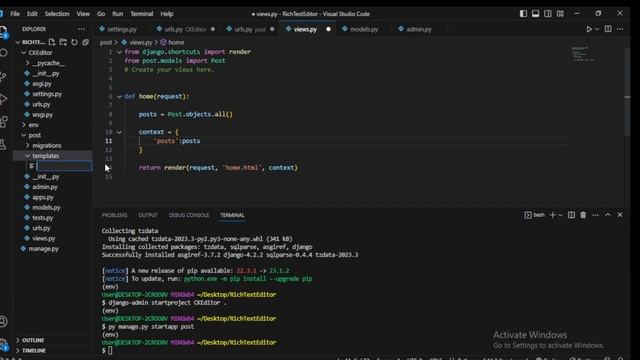
Task: Focus the new file name input
Action: click(x=64, y=166)
